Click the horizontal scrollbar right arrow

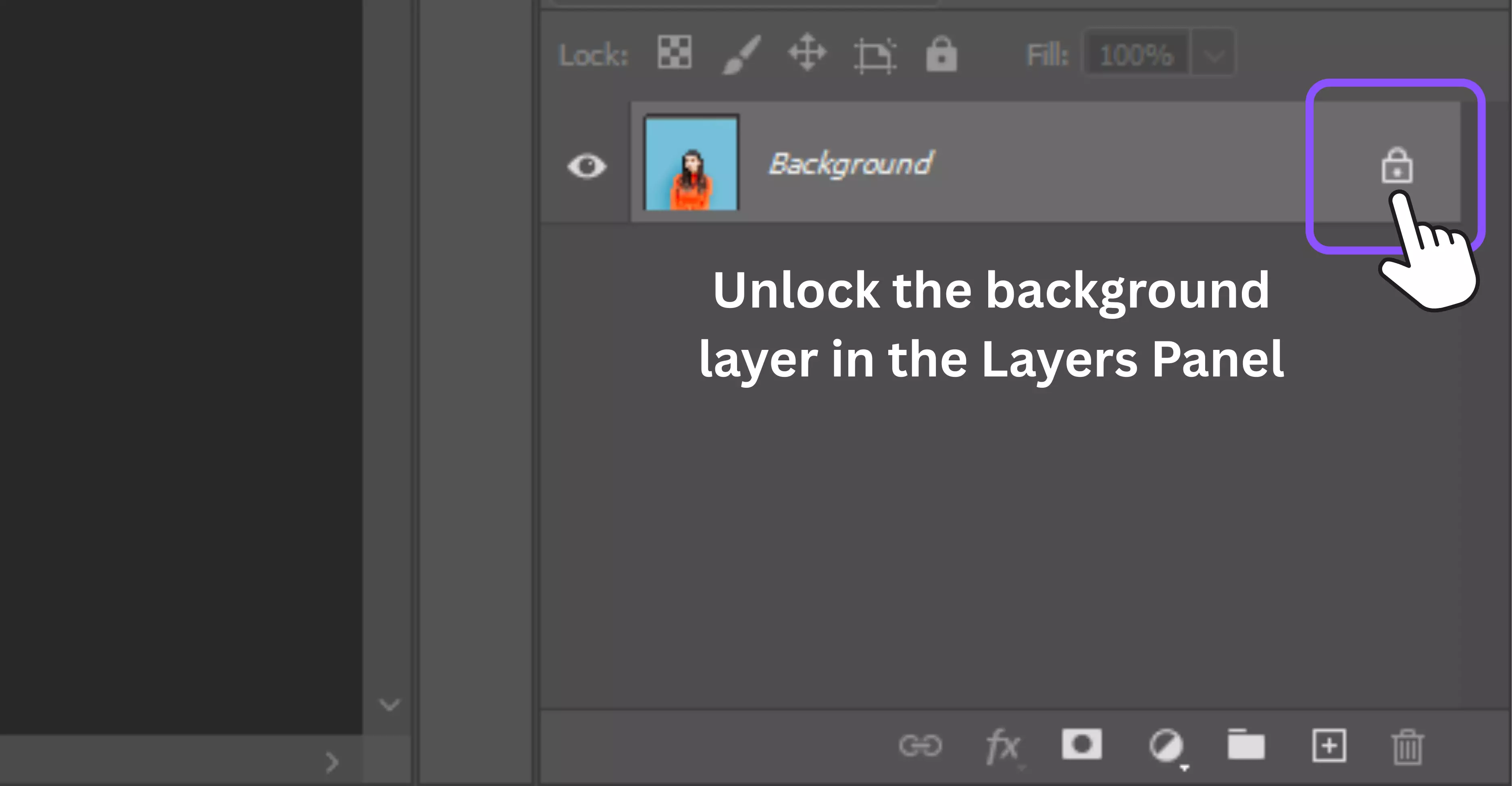pos(332,763)
